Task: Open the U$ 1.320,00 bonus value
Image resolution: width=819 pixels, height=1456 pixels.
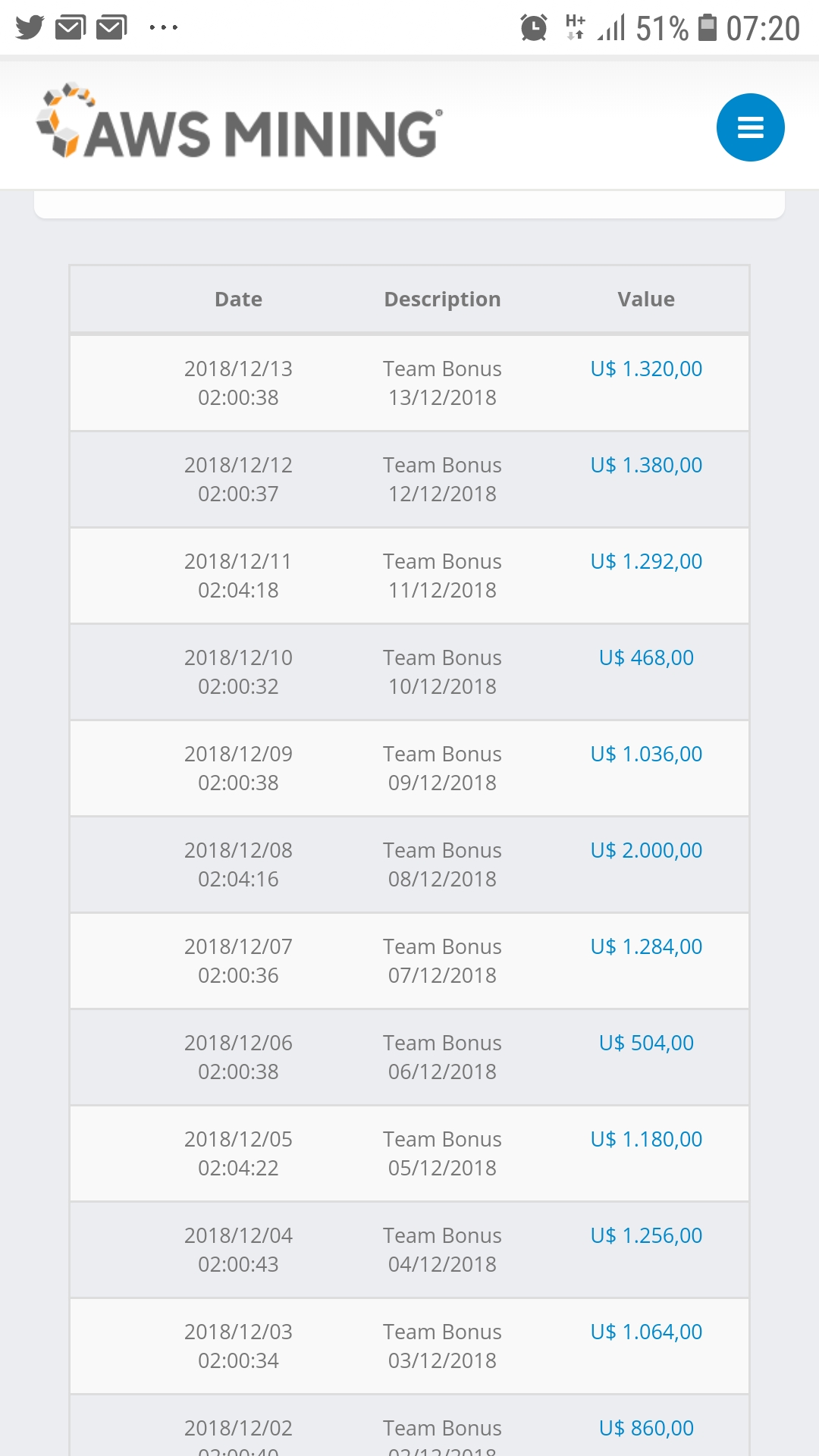Action: [x=646, y=369]
